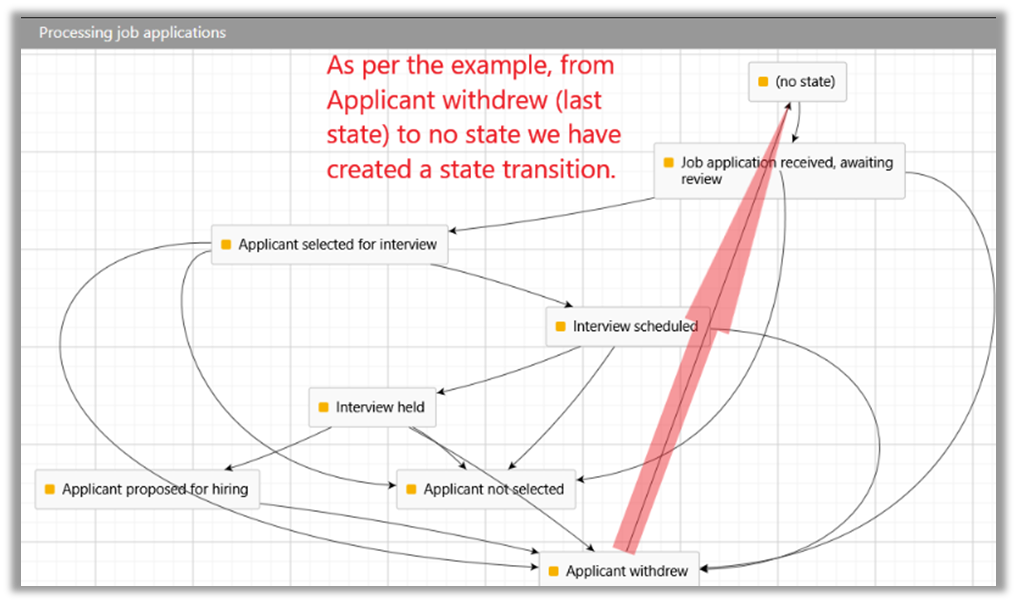
Task: Select the 'Job application received, awaiting review' text
Action: point(786,170)
